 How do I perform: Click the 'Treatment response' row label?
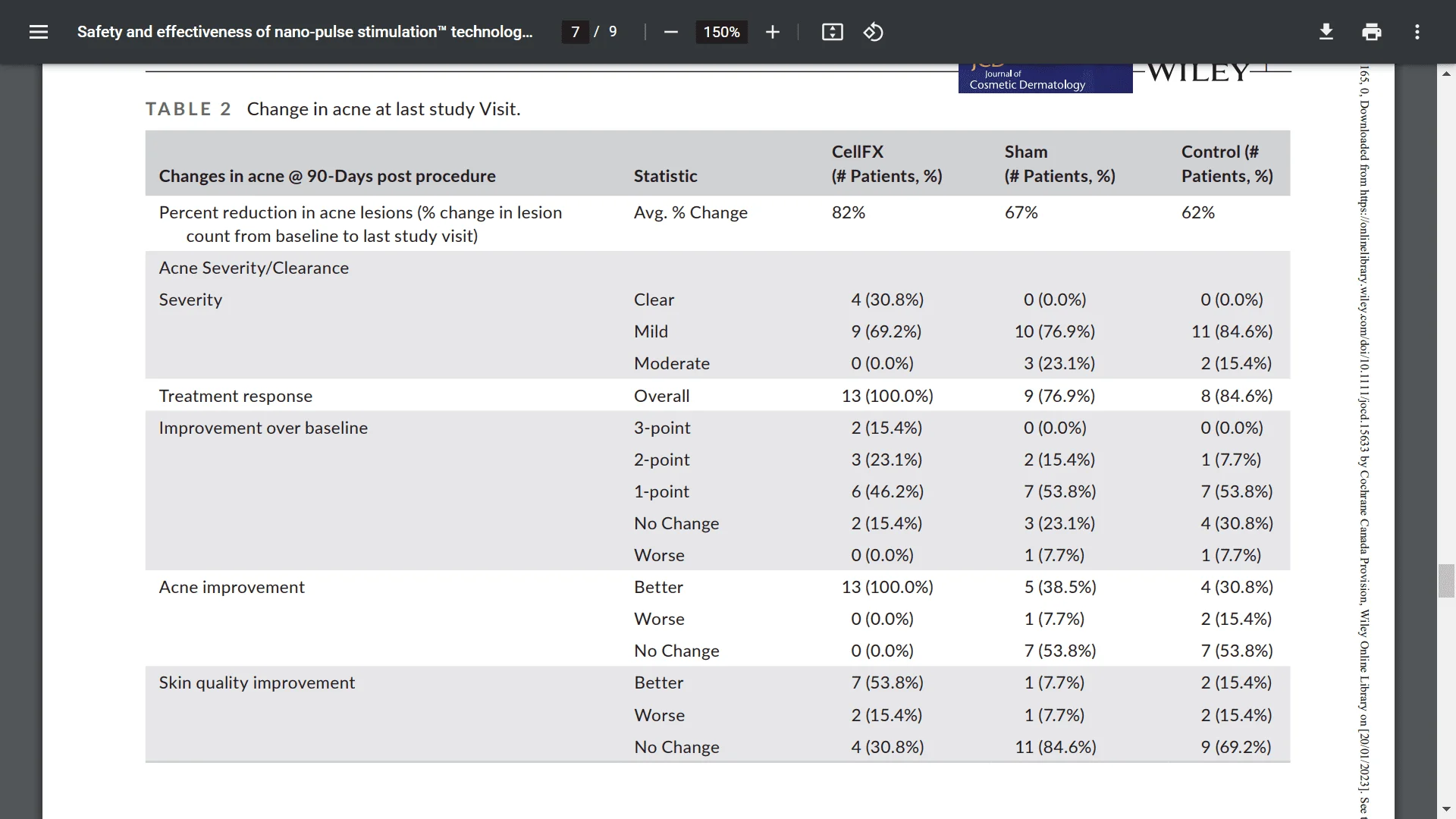pyautogui.click(x=235, y=396)
